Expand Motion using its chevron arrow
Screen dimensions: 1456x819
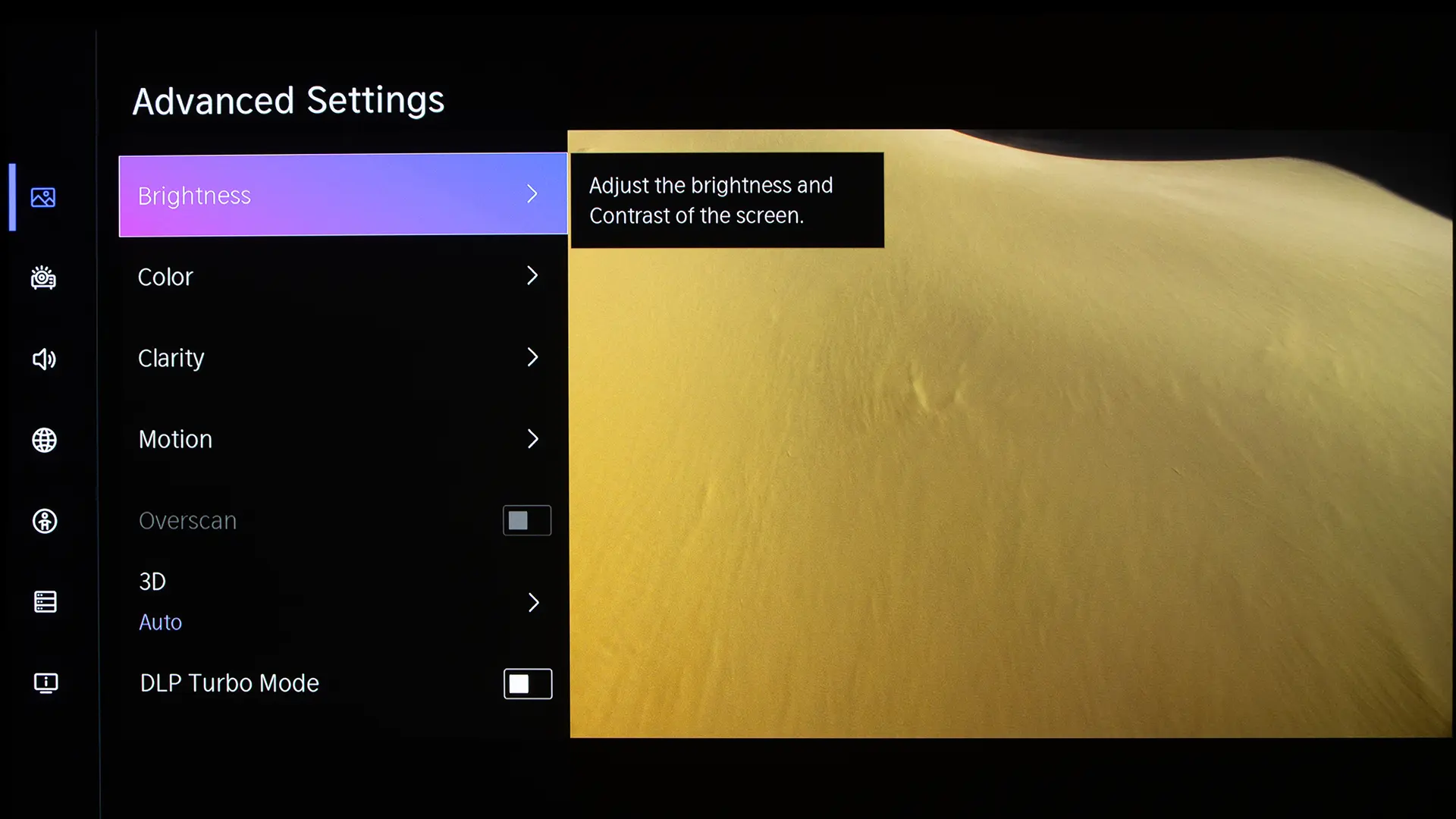(x=533, y=439)
